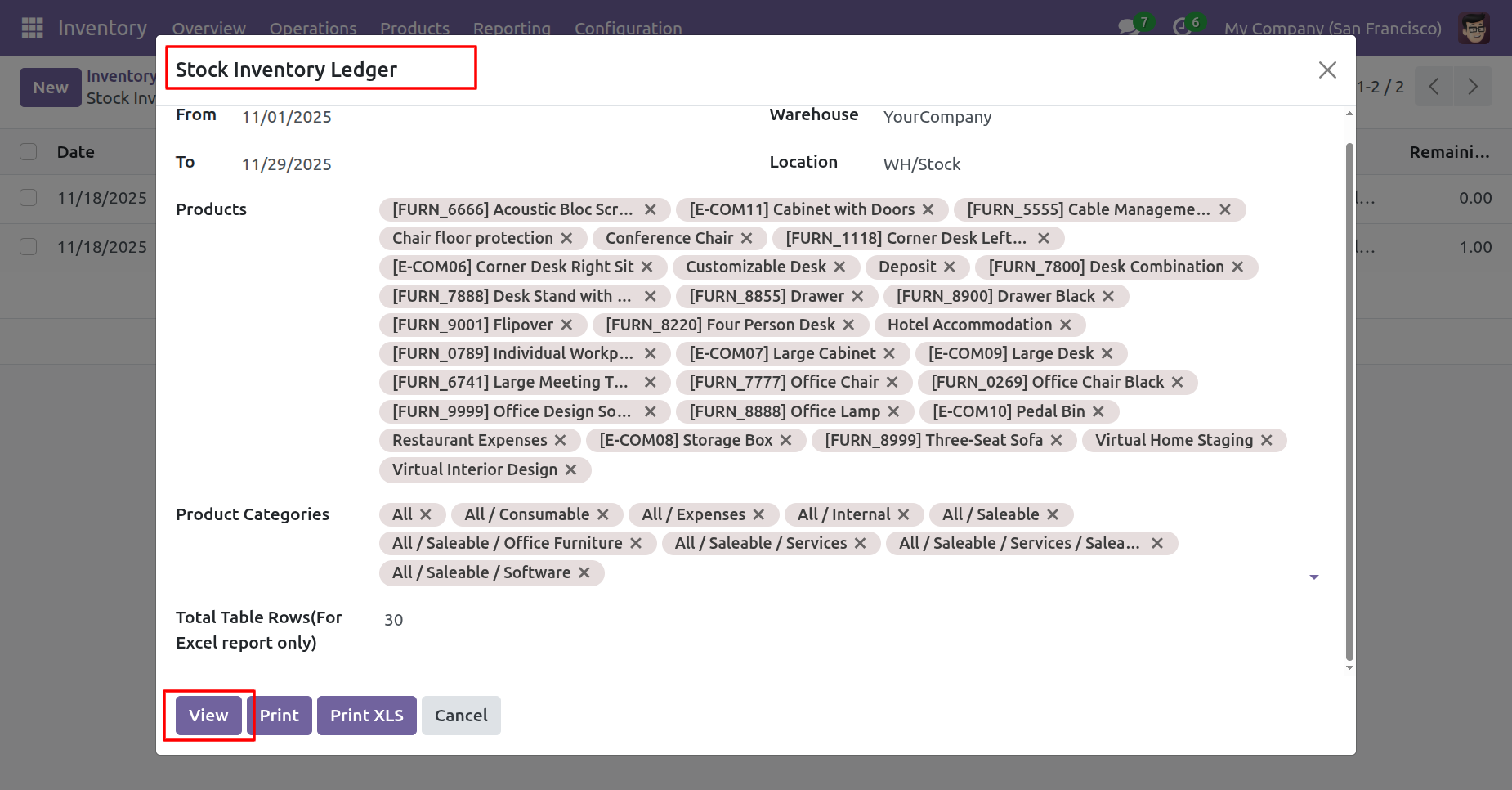
Task: Remove the Drawer Black tag
Action: (1108, 297)
